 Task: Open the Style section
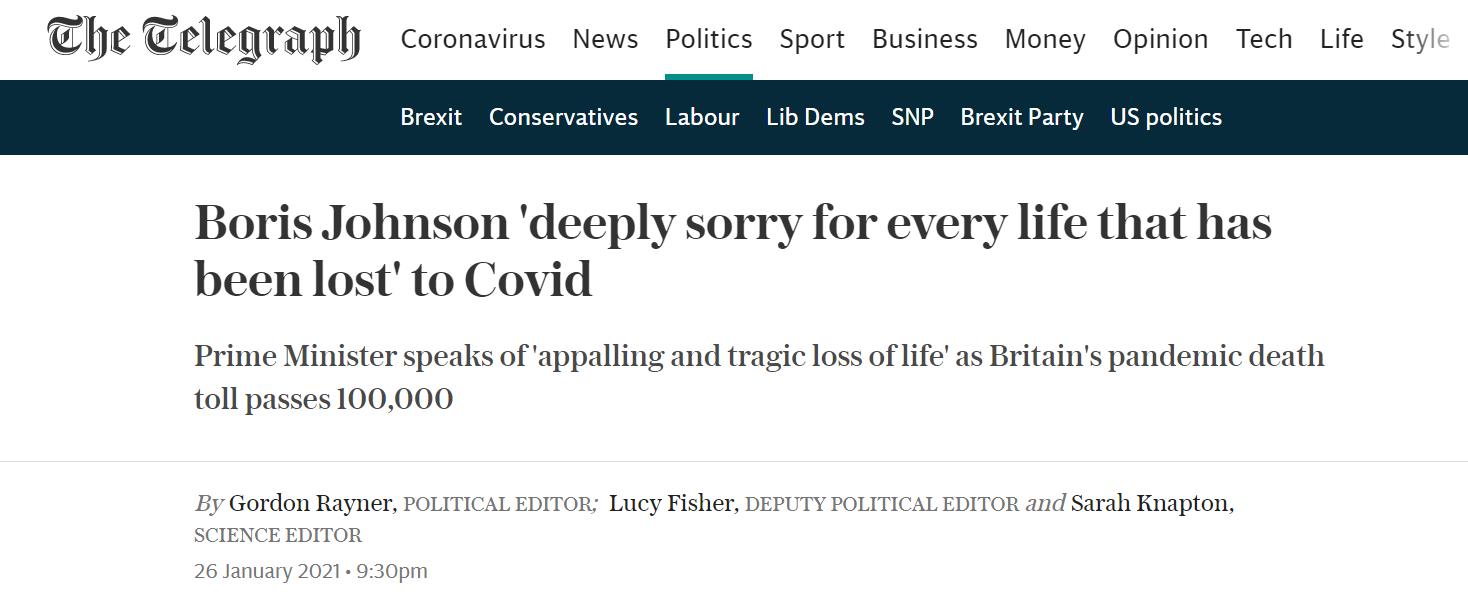pos(1420,39)
